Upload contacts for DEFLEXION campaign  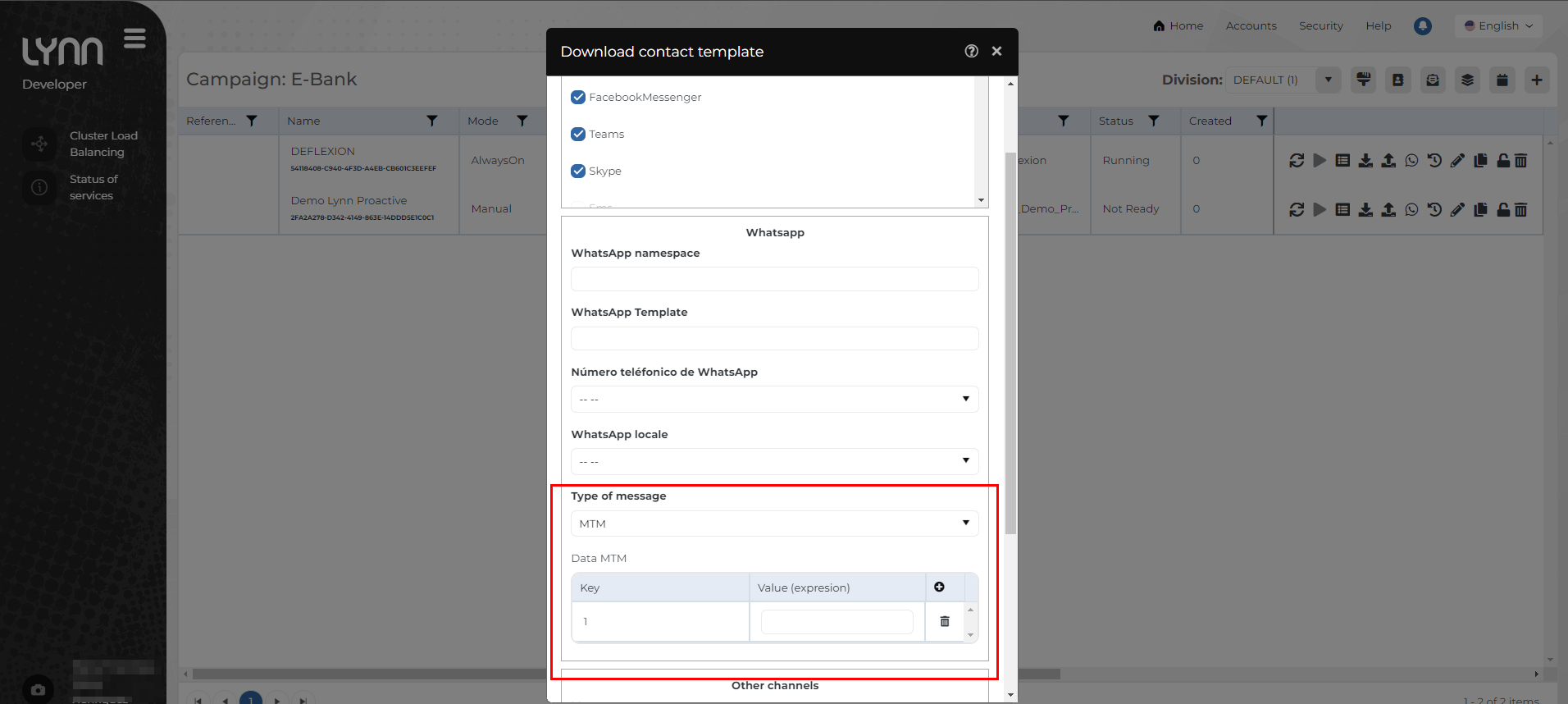(1388, 161)
